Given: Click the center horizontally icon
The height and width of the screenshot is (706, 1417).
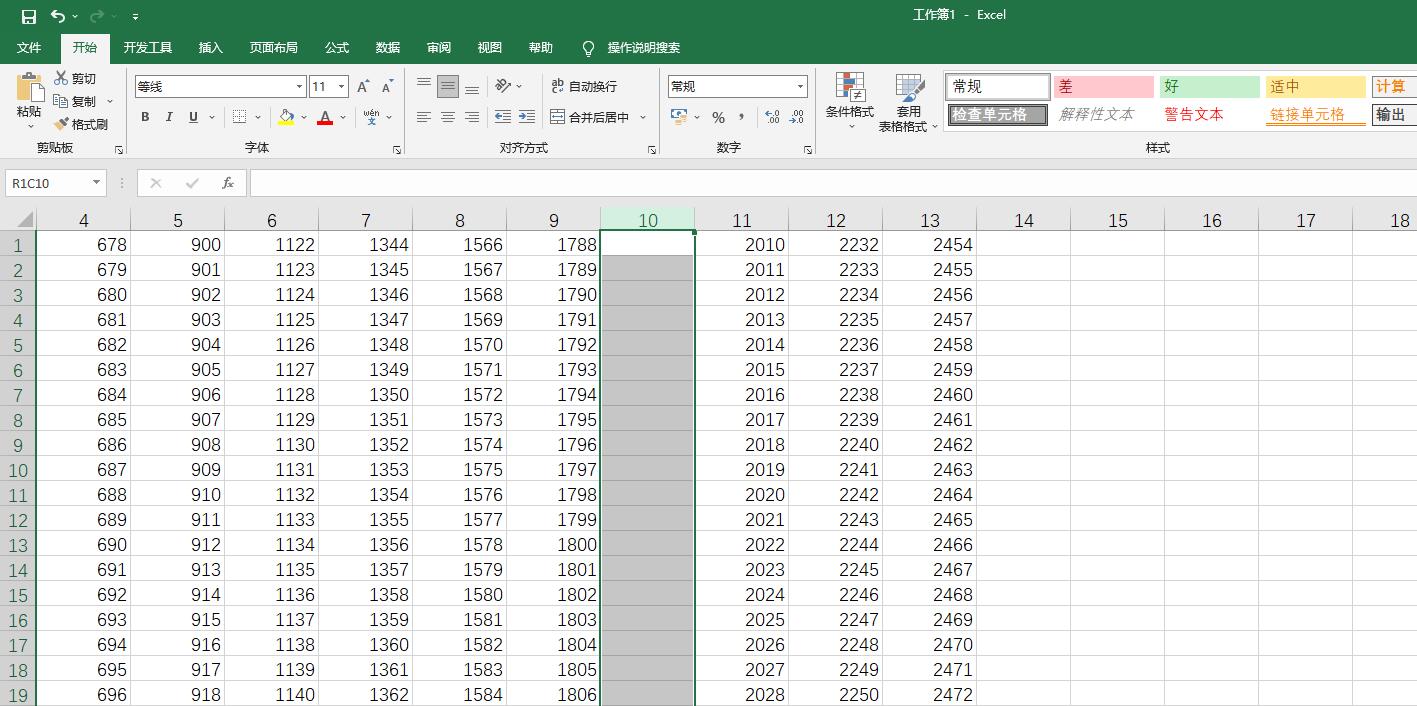Looking at the screenshot, I should pos(448,117).
